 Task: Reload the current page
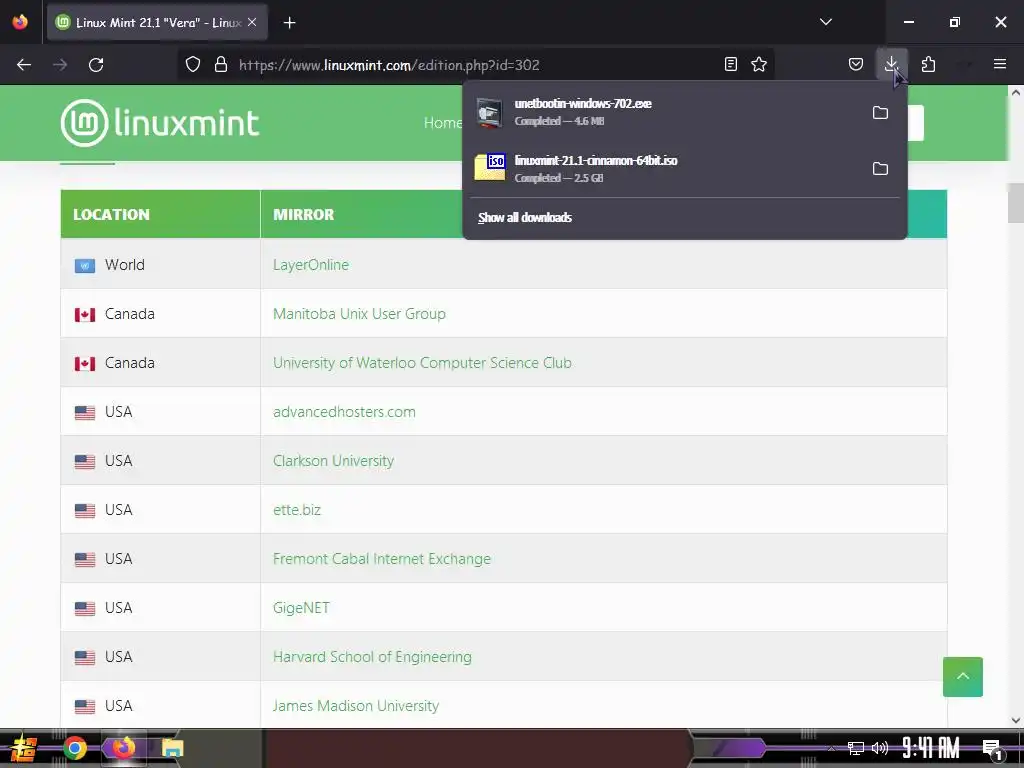tap(96, 65)
